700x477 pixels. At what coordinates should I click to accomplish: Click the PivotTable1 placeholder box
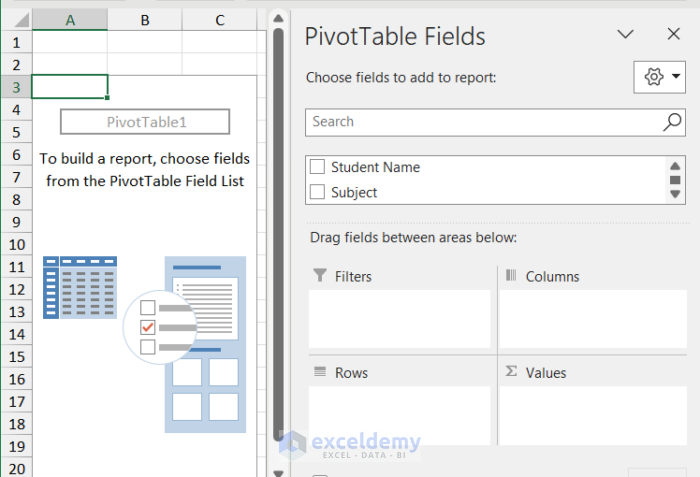[x=145, y=122]
